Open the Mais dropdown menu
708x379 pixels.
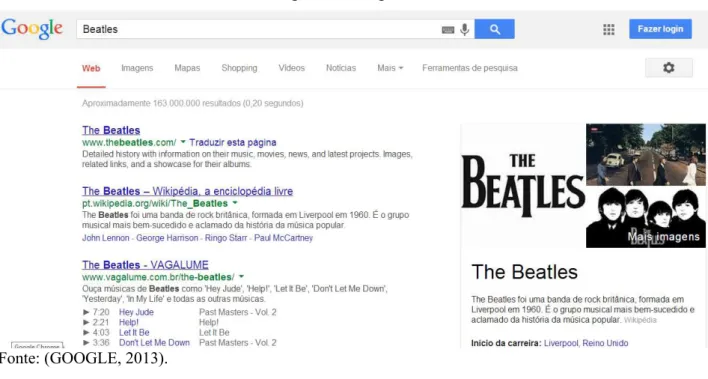[390, 68]
